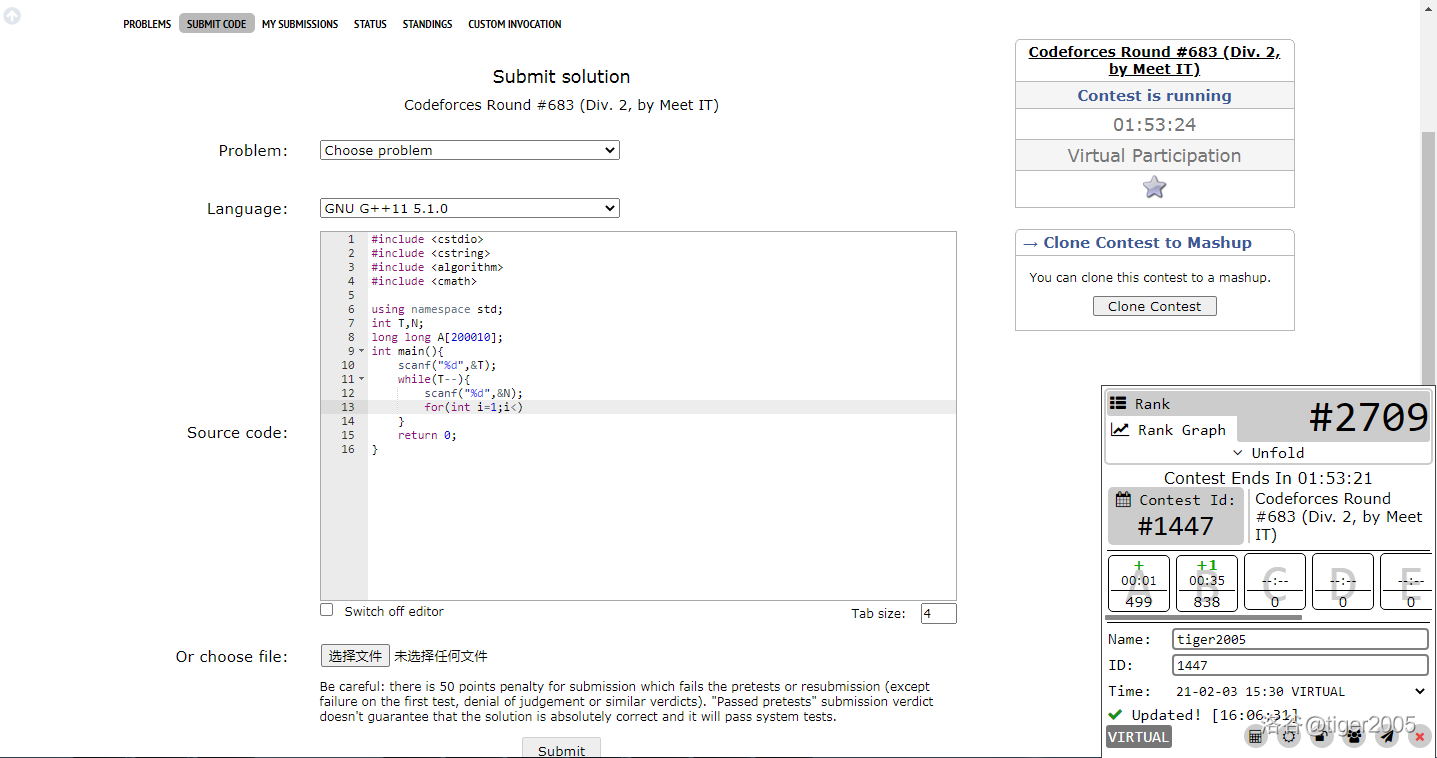Click the 'Contest Ends In 01:53:21' text
The height and width of the screenshot is (758, 1437).
(1268, 478)
